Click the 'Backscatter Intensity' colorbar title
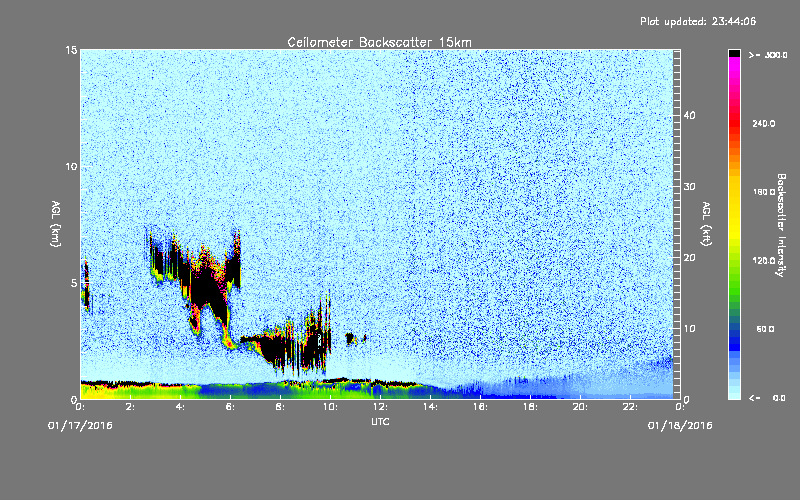The width and height of the screenshot is (800, 500). (781, 225)
